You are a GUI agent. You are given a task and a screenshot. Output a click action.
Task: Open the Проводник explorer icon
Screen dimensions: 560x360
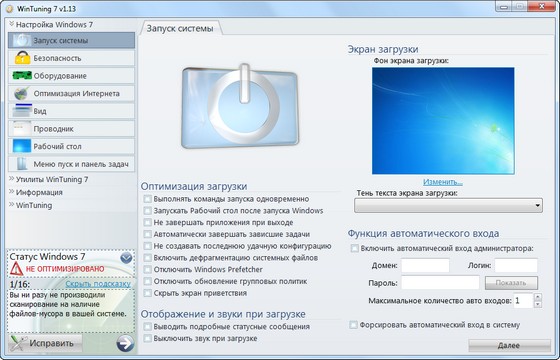22,129
